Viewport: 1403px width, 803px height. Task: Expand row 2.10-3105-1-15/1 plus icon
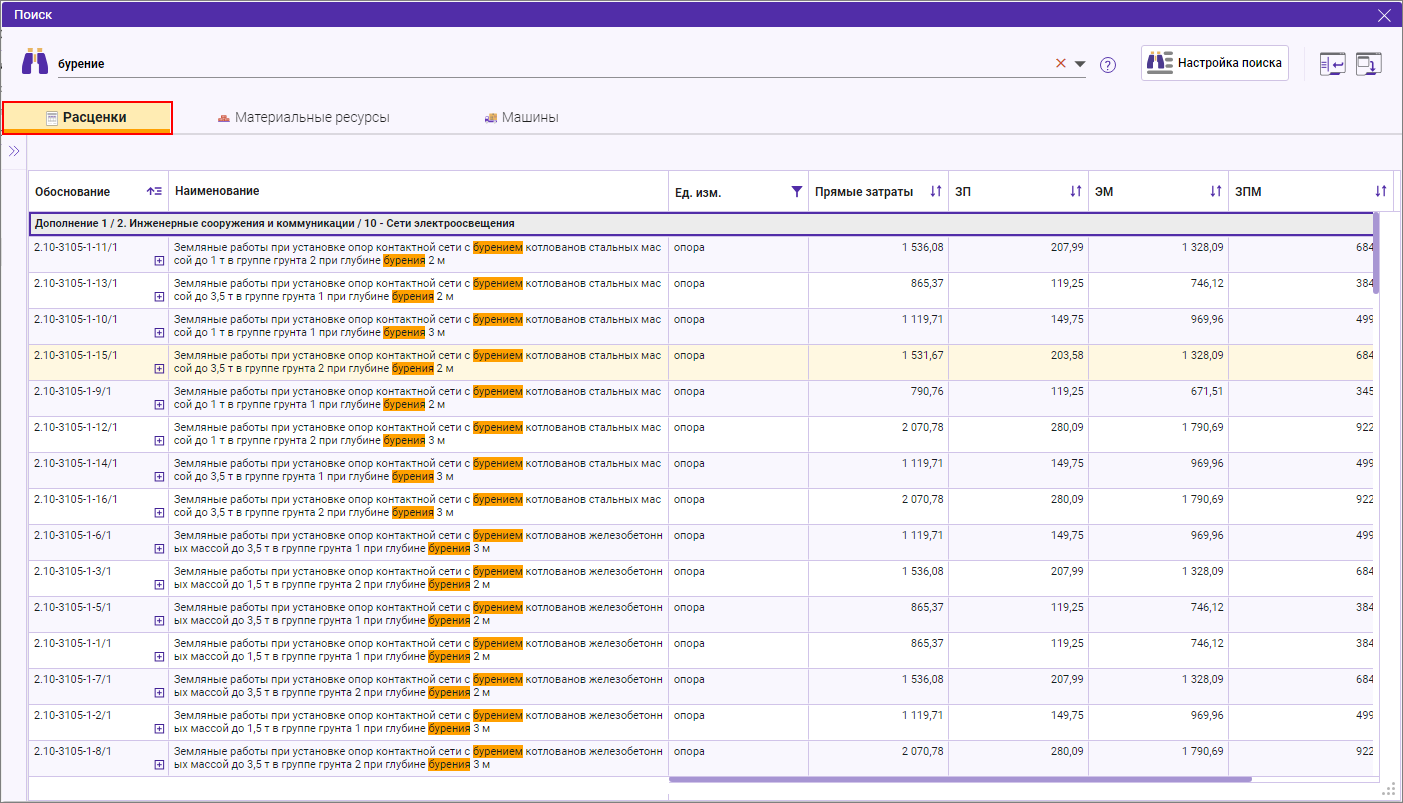coord(159,369)
